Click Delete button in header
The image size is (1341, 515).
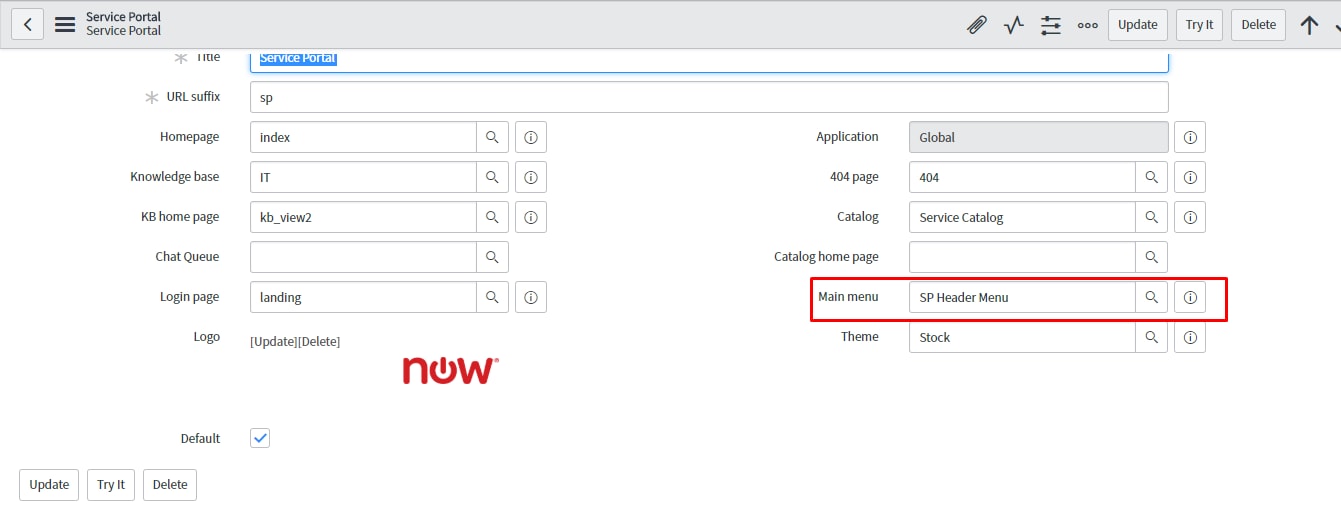coord(1258,25)
